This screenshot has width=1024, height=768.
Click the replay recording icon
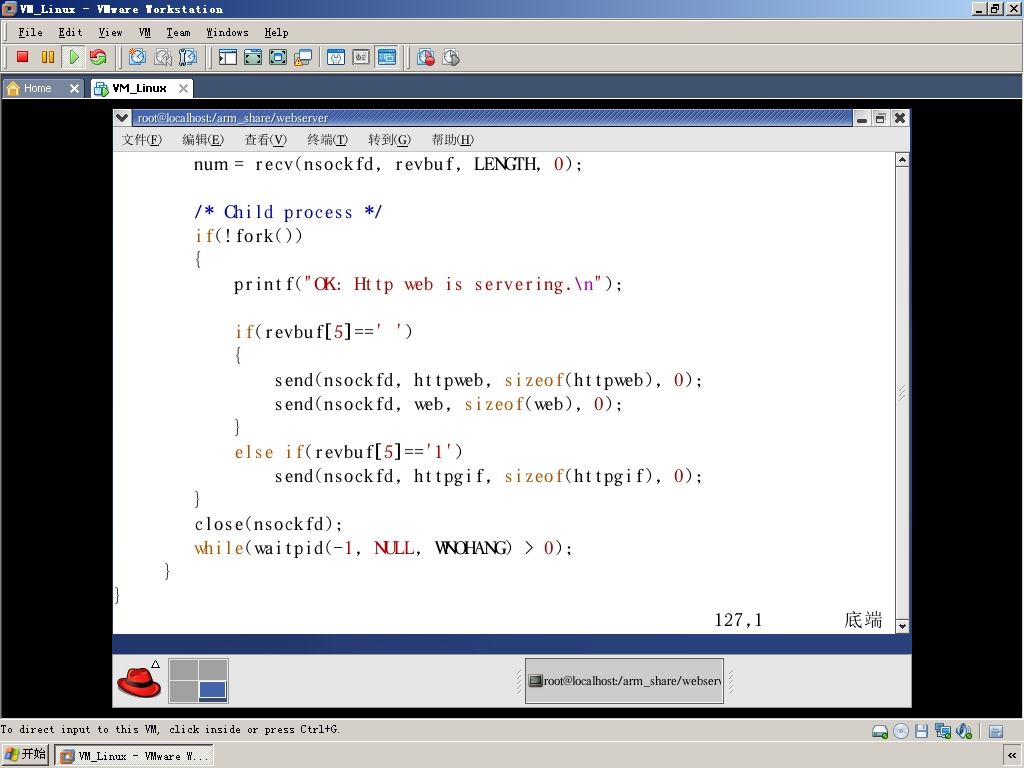(x=451, y=57)
